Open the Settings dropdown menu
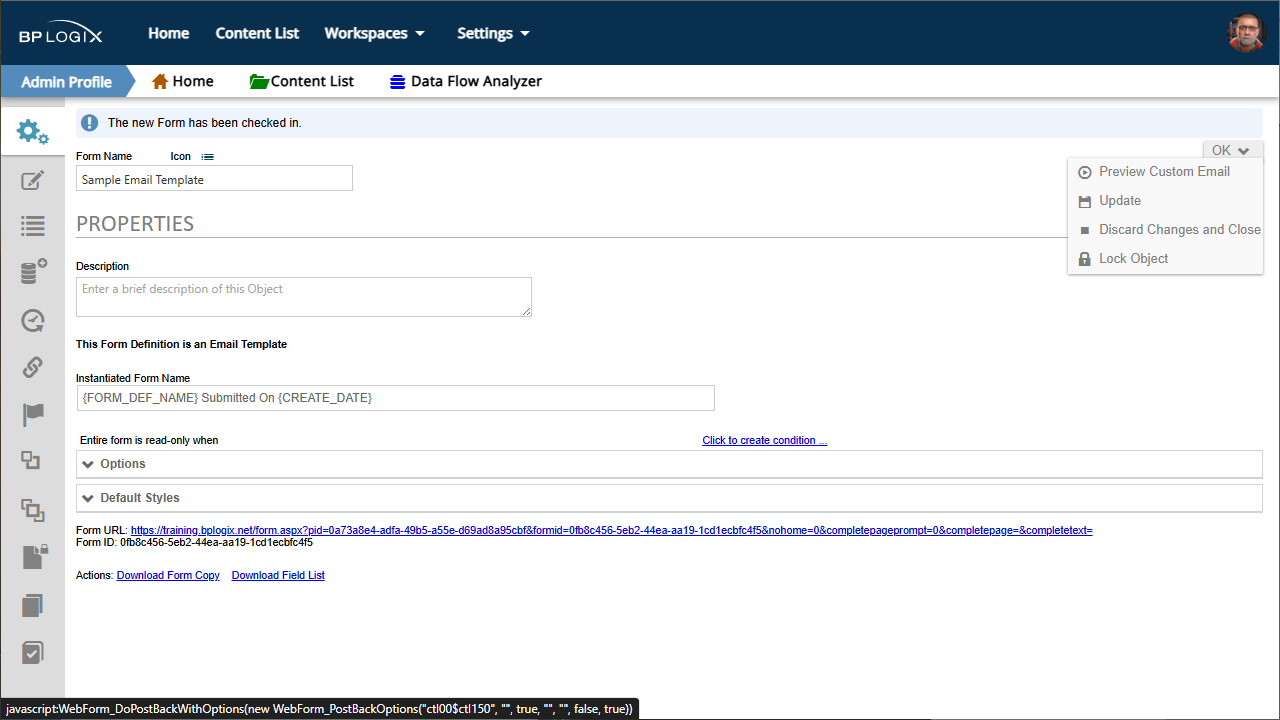The height and width of the screenshot is (720, 1280). point(493,33)
